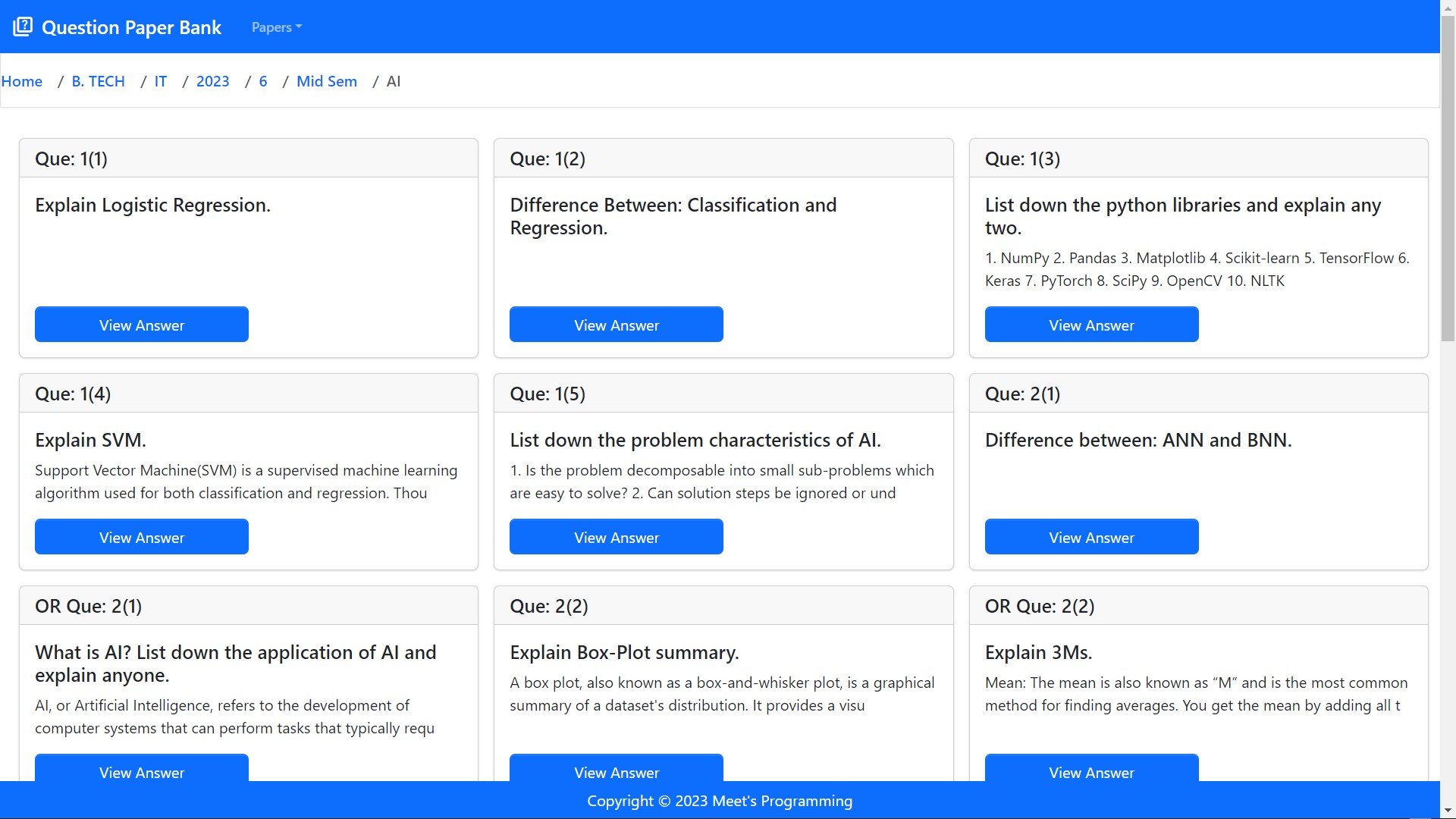
Task: View answer for Logistic Regression question
Action: tap(142, 325)
